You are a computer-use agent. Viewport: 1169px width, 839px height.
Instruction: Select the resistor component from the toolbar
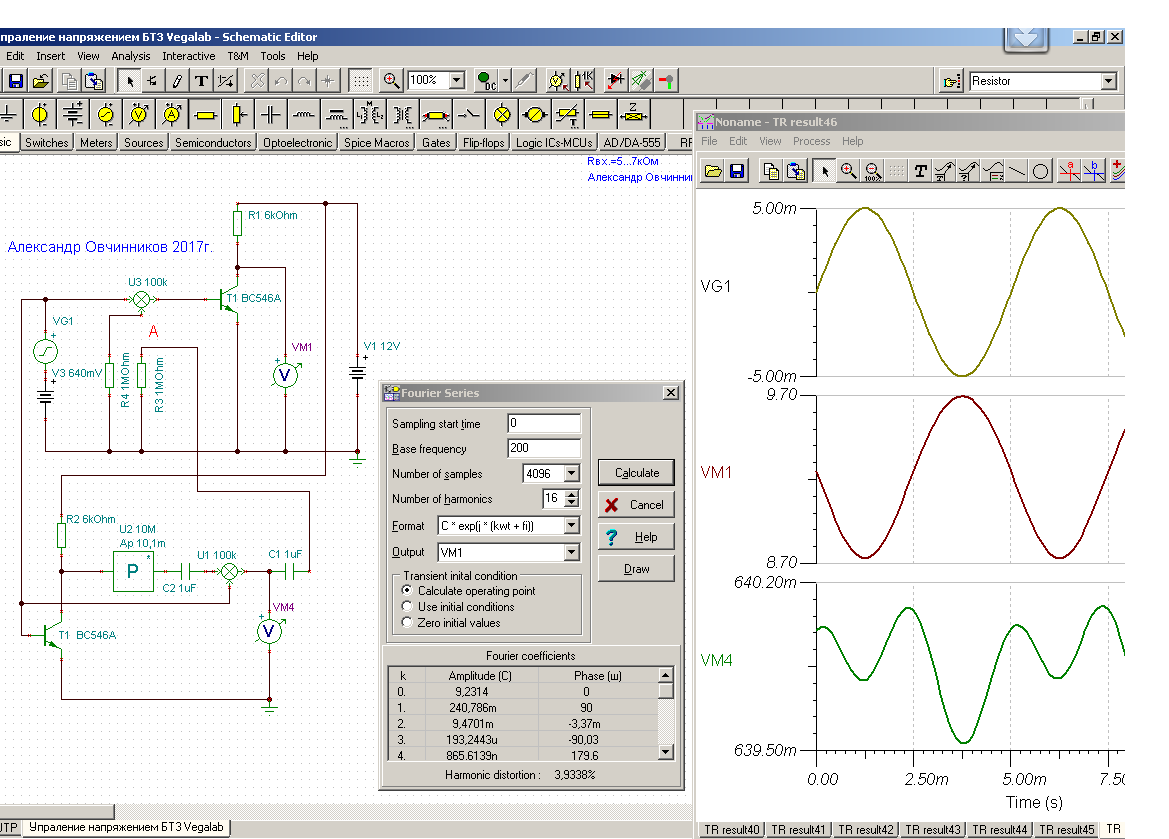tap(205, 114)
